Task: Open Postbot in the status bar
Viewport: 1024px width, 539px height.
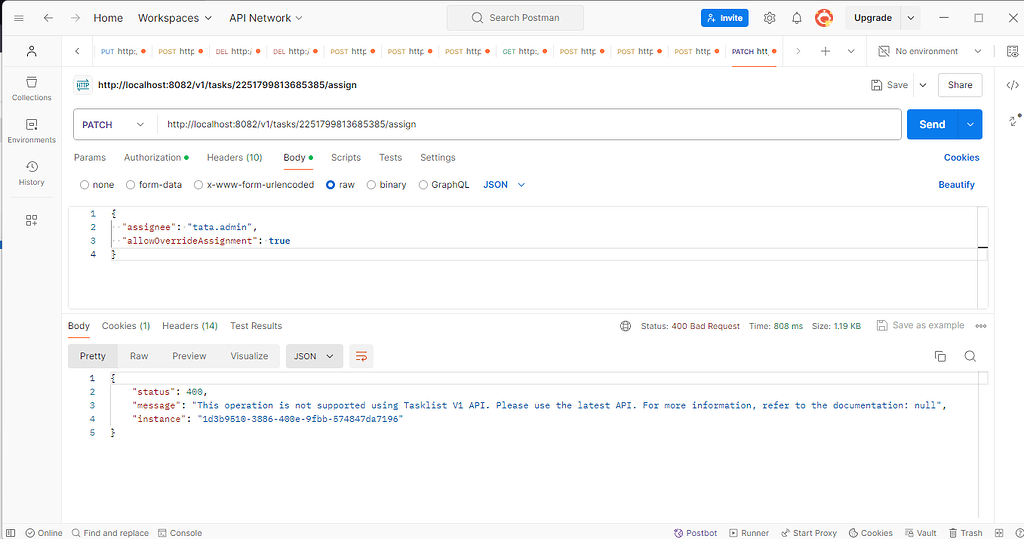Action: tap(696, 533)
